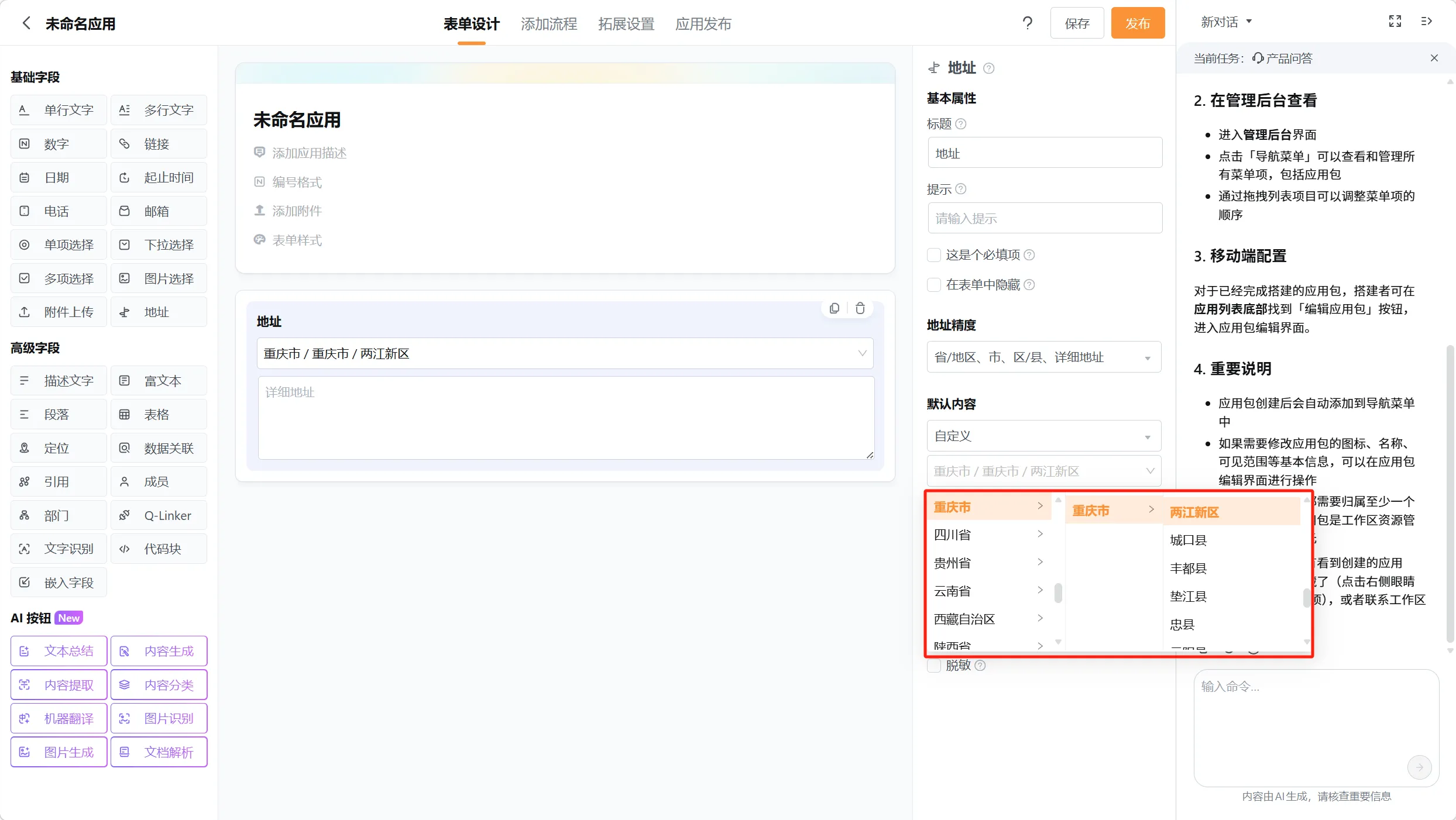
Task: Add 地址 field from 基础字段
Action: pyautogui.click(x=159, y=312)
